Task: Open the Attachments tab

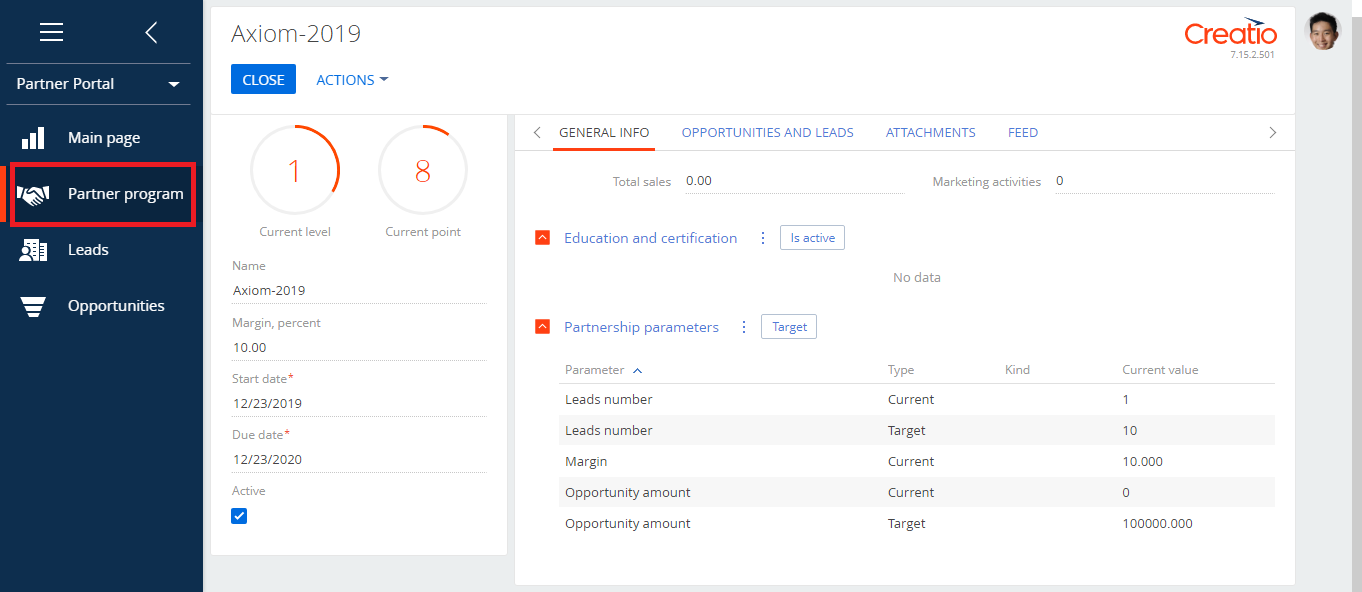Action: [x=930, y=132]
